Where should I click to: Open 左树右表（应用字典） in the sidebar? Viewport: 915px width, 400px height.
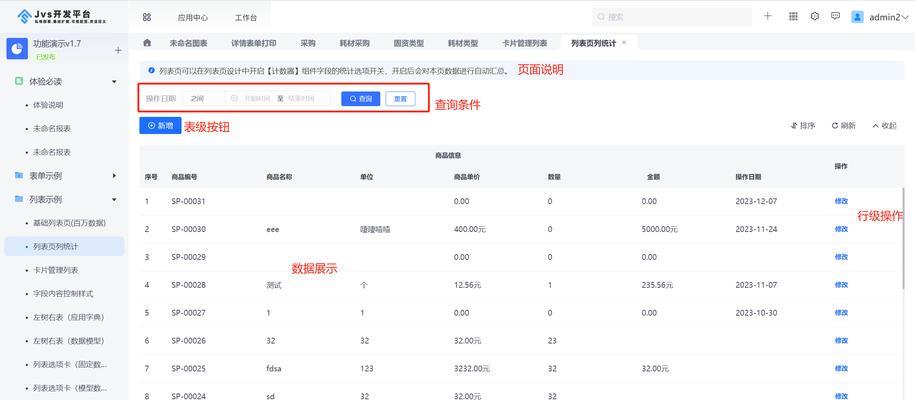point(68,317)
